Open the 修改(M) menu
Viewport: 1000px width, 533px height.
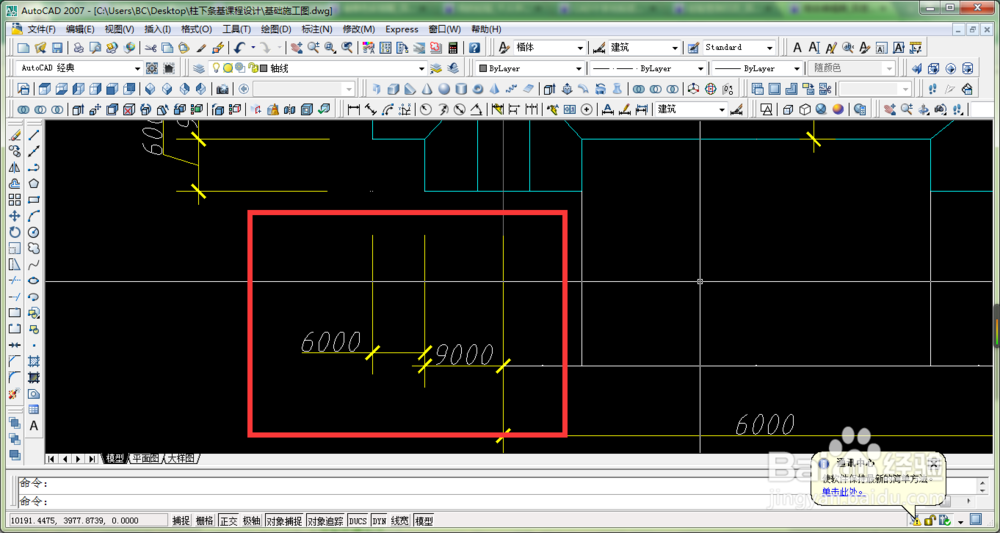358,29
